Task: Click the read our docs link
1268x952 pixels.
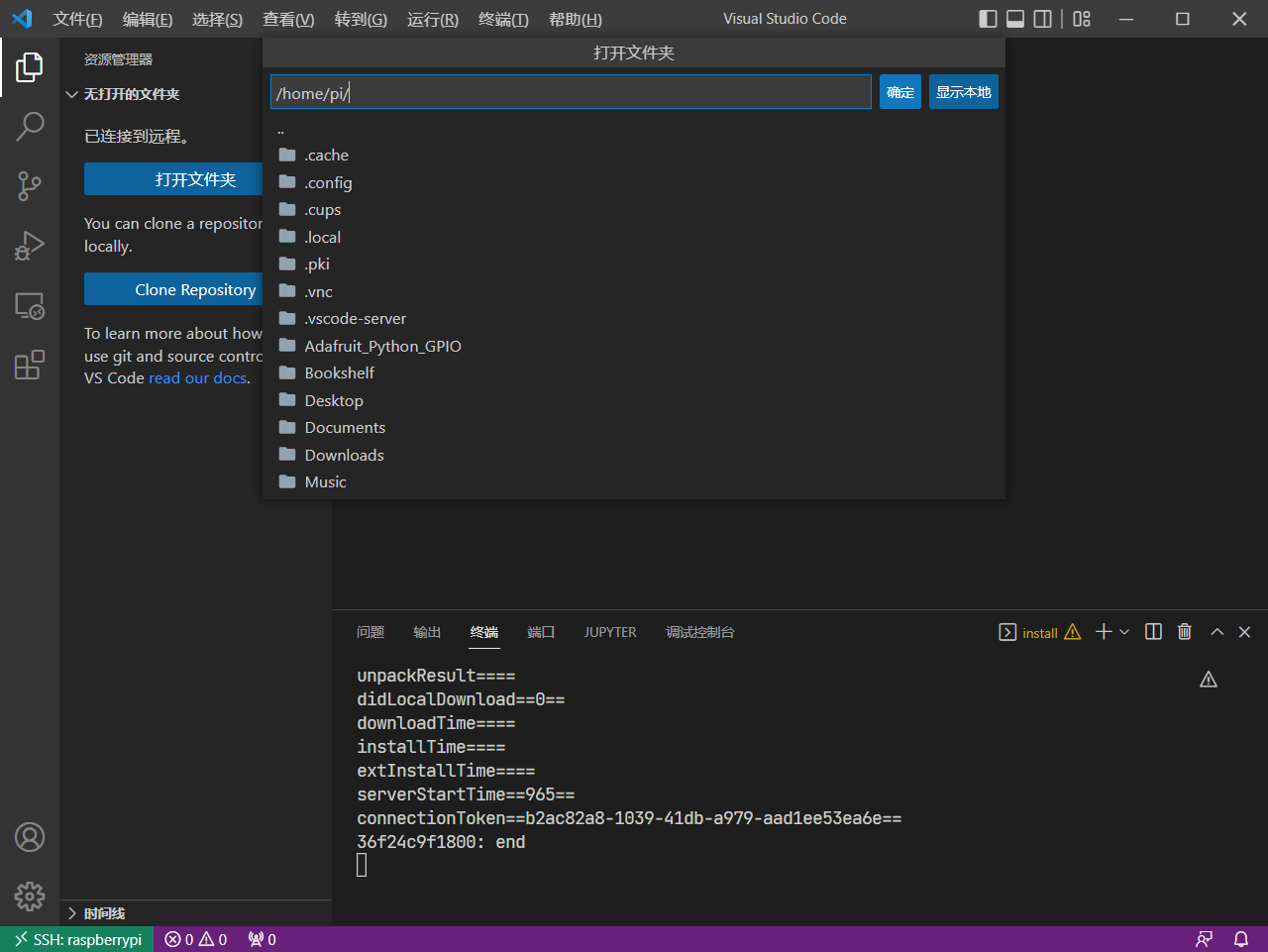Action: point(197,378)
